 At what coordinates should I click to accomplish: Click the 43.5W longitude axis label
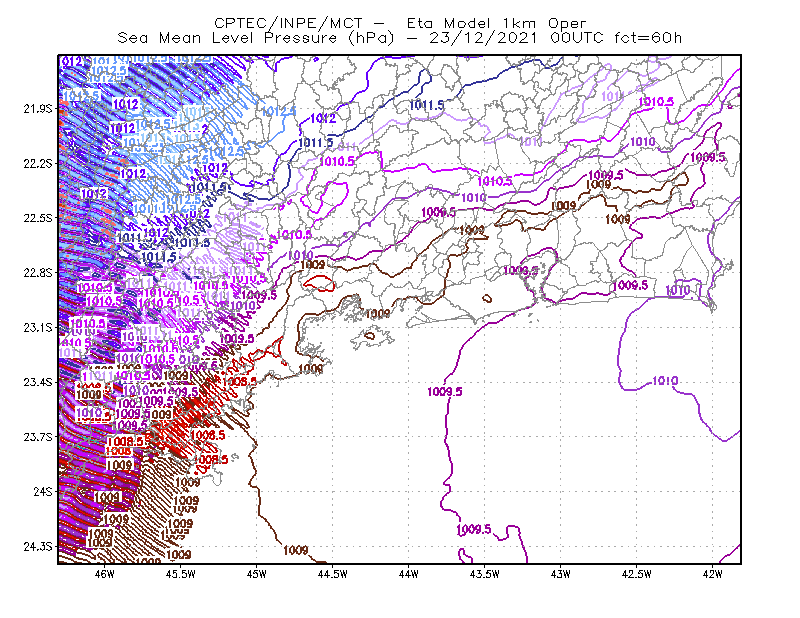(x=484, y=574)
